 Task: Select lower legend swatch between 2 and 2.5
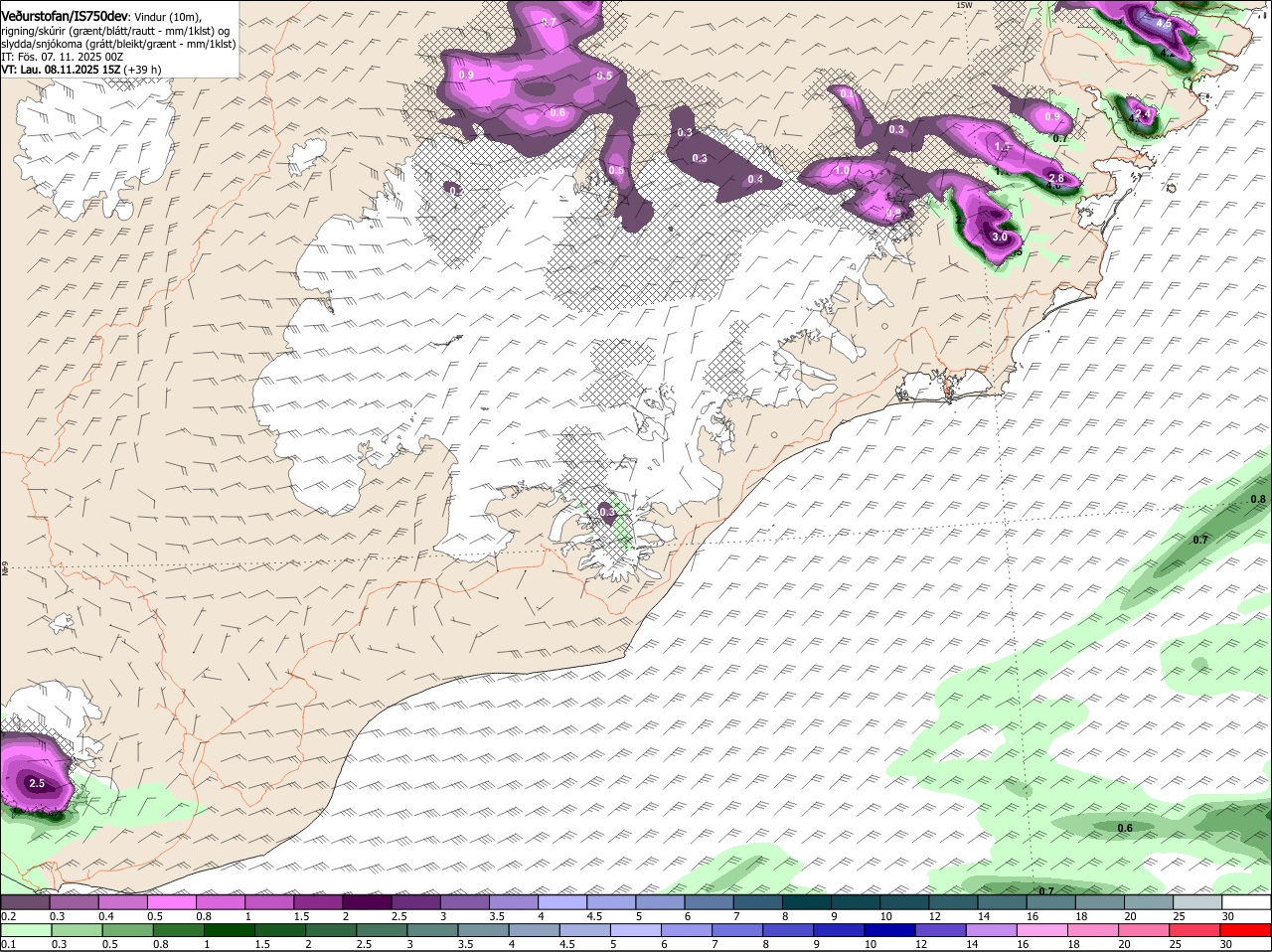(330, 930)
